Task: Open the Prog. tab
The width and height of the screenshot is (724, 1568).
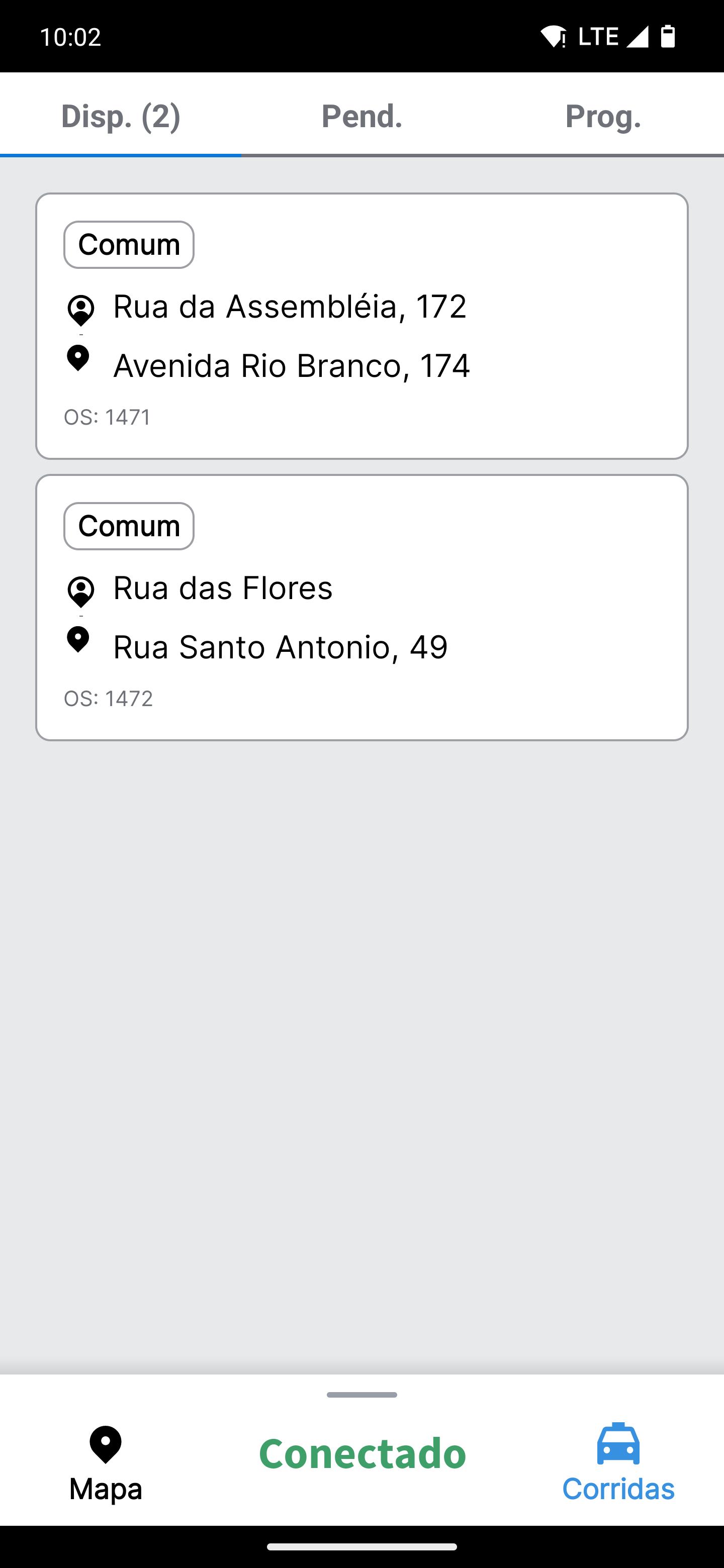Action: click(603, 116)
